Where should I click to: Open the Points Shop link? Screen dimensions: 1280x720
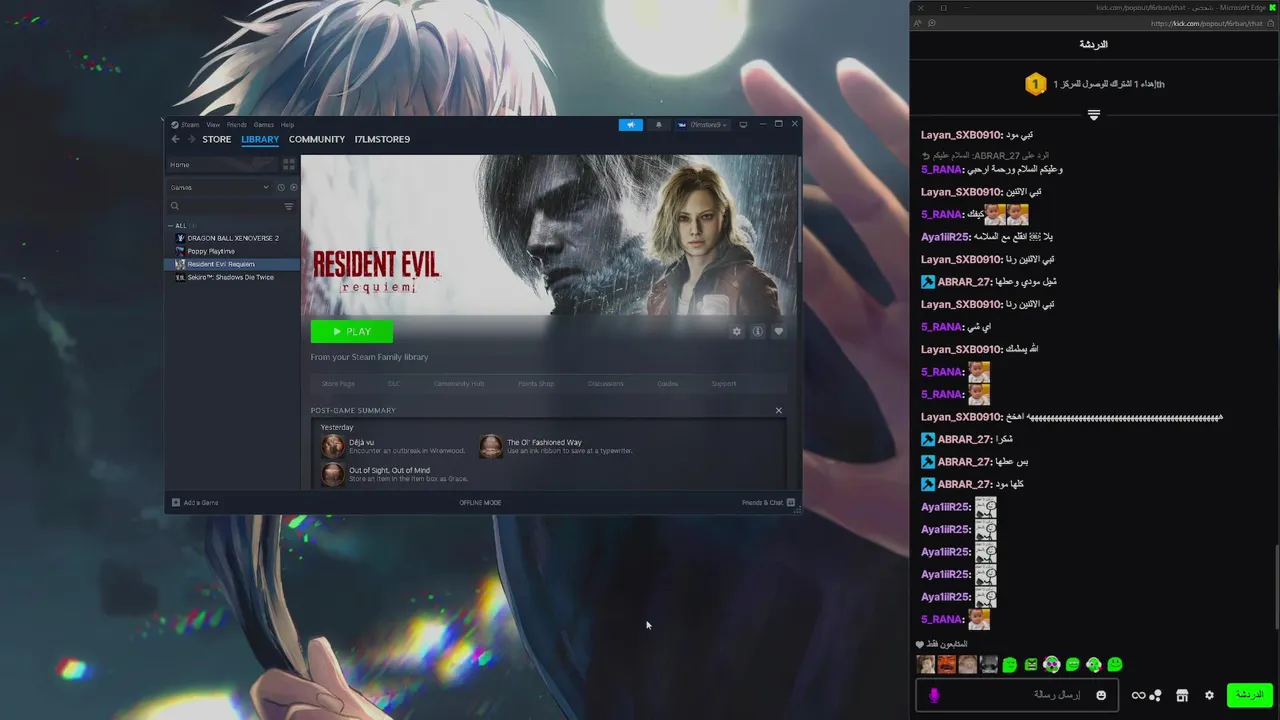click(x=536, y=384)
